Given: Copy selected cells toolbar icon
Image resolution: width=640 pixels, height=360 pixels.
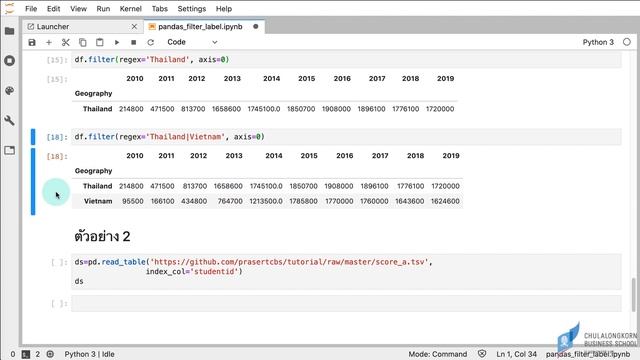Looking at the screenshot, I should (82, 42).
